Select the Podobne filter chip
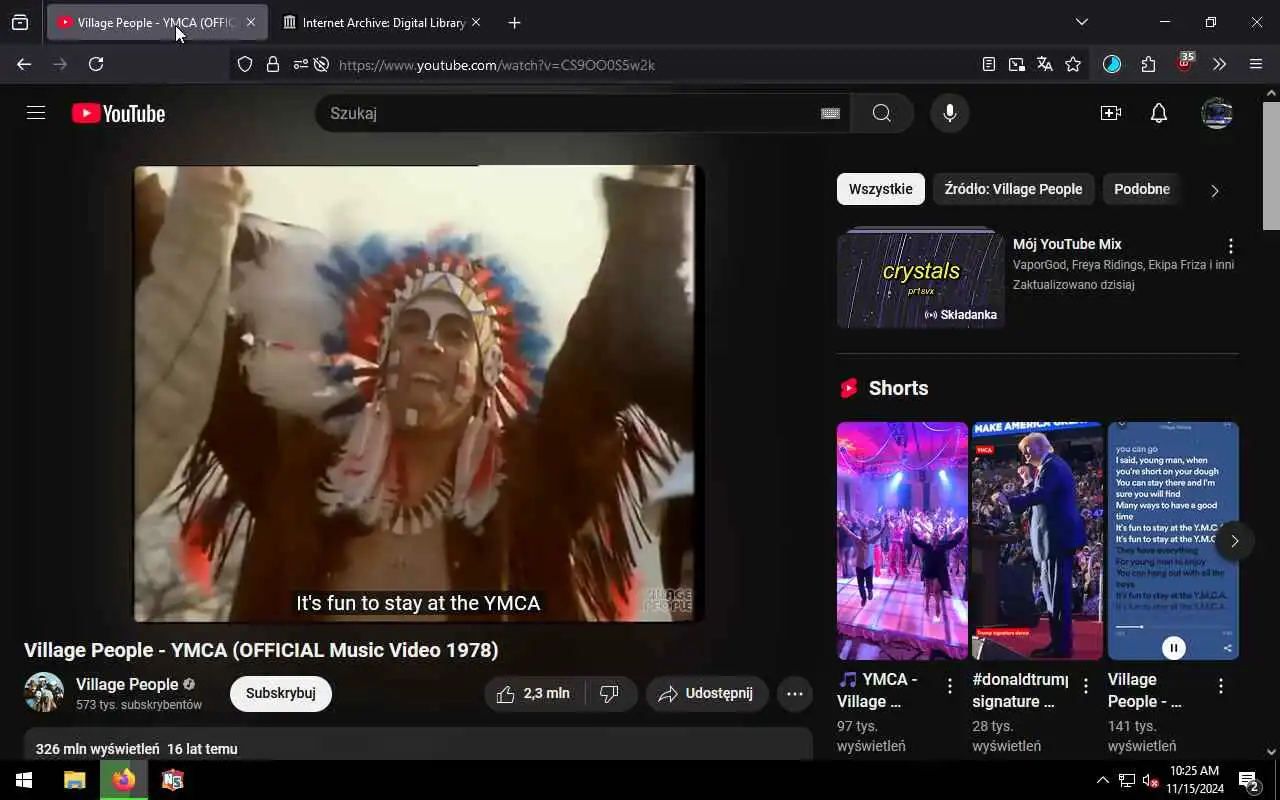The height and width of the screenshot is (800, 1280). click(1142, 189)
